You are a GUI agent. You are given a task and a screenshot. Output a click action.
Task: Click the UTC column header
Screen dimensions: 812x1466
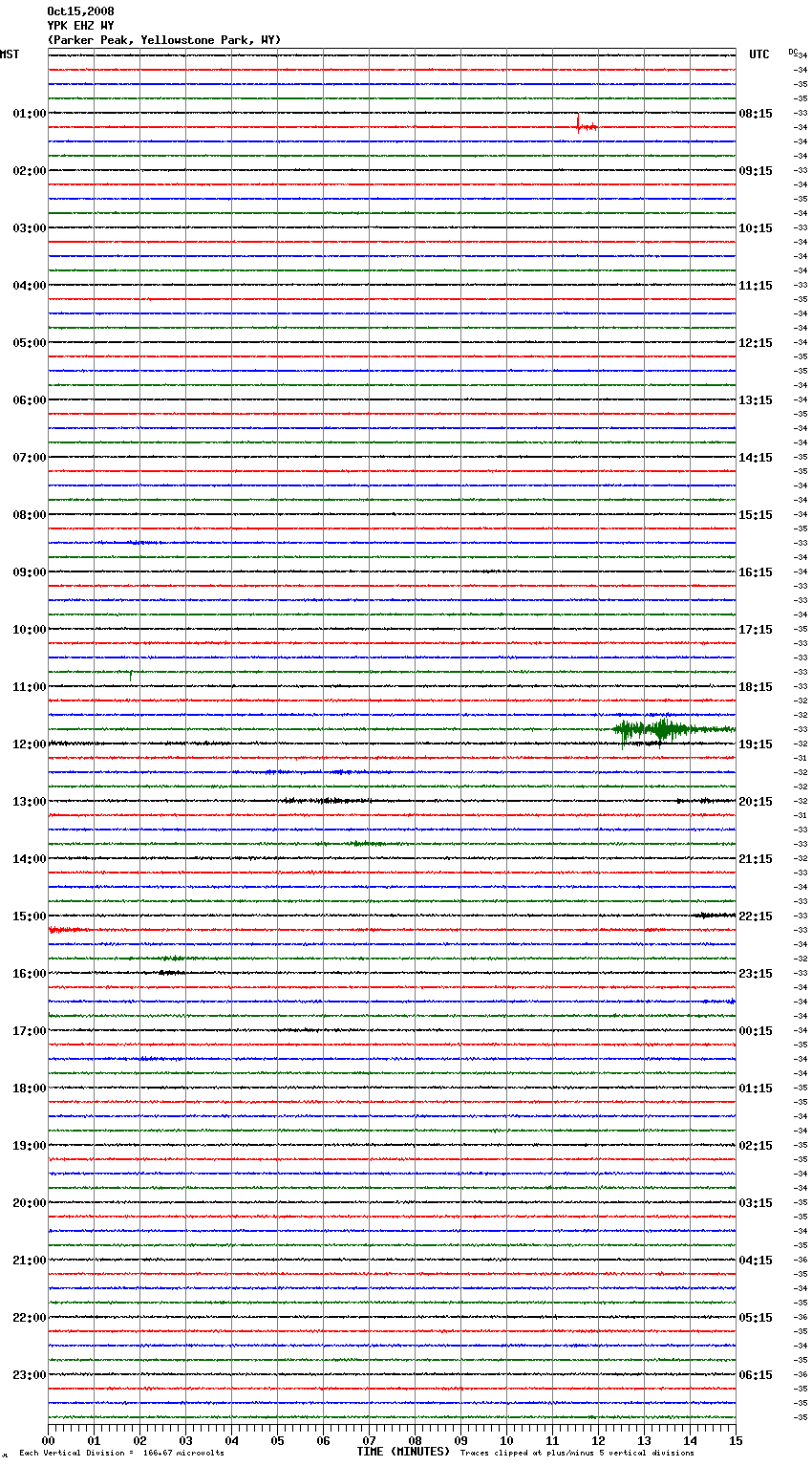pos(759,54)
